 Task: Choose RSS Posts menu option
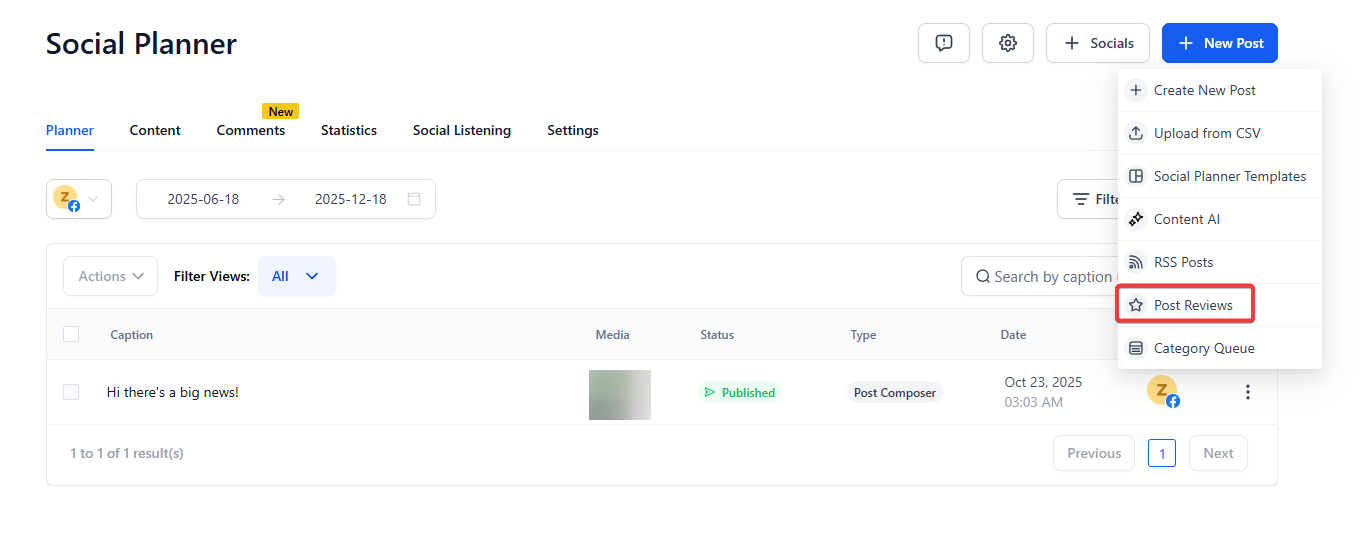click(1183, 262)
